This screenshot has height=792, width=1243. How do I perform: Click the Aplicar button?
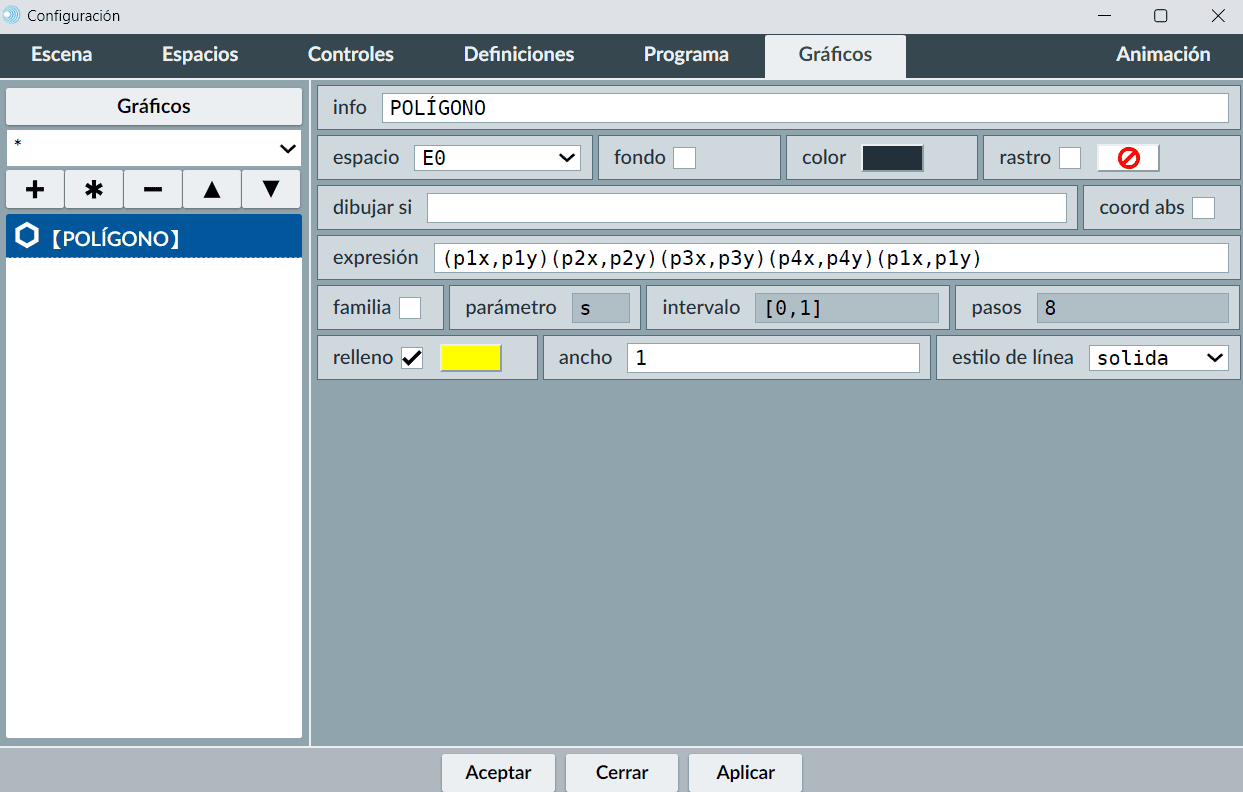[x=745, y=772]
